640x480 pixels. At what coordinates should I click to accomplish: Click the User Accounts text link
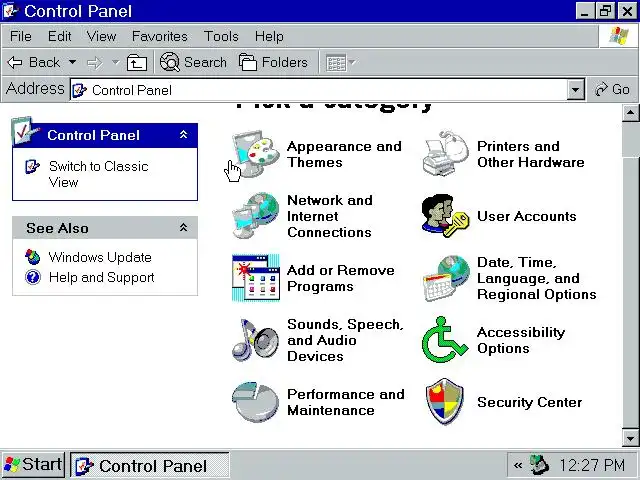coord(527,216)
